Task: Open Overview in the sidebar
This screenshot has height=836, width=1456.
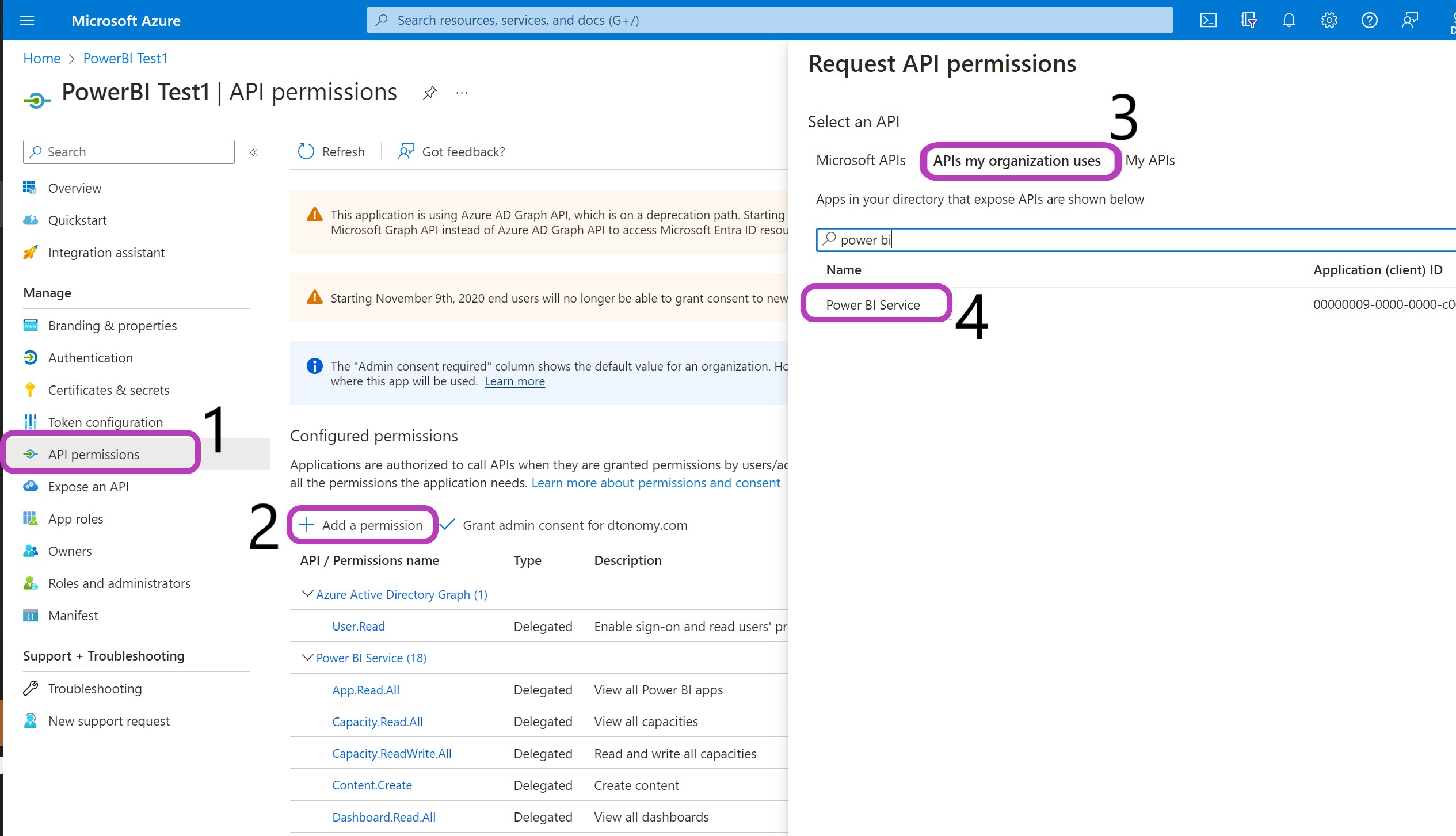Action: coord(74,188)
